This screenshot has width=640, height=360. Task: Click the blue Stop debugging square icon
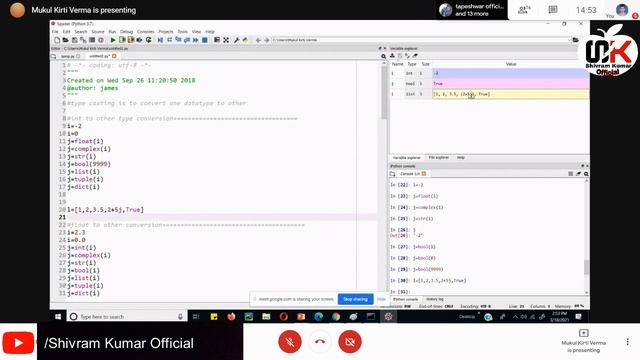coord(205,40)
